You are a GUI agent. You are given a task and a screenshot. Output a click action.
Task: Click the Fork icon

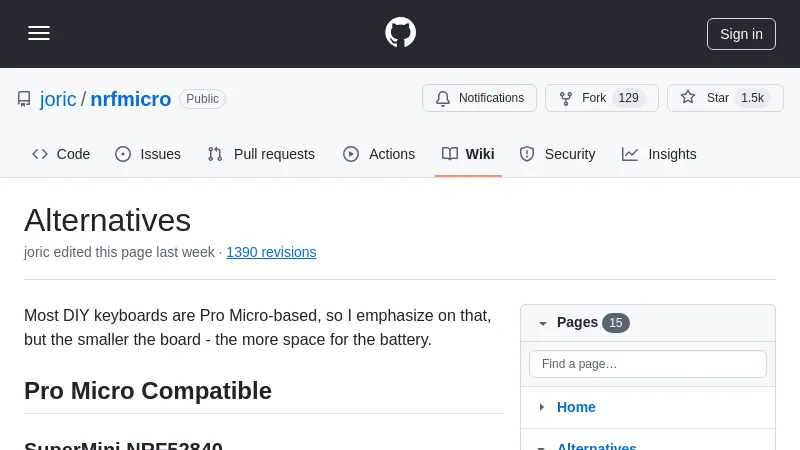tap(566, 98)
